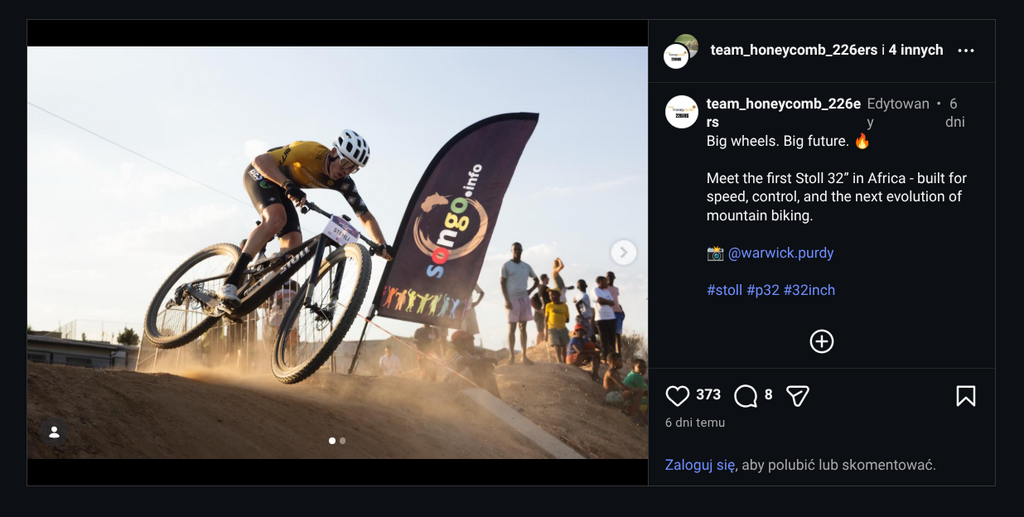The height and width of the screenshot is (517, 1024).
Task: Open #p32 hashtag
Action: [x=763, y=290]
